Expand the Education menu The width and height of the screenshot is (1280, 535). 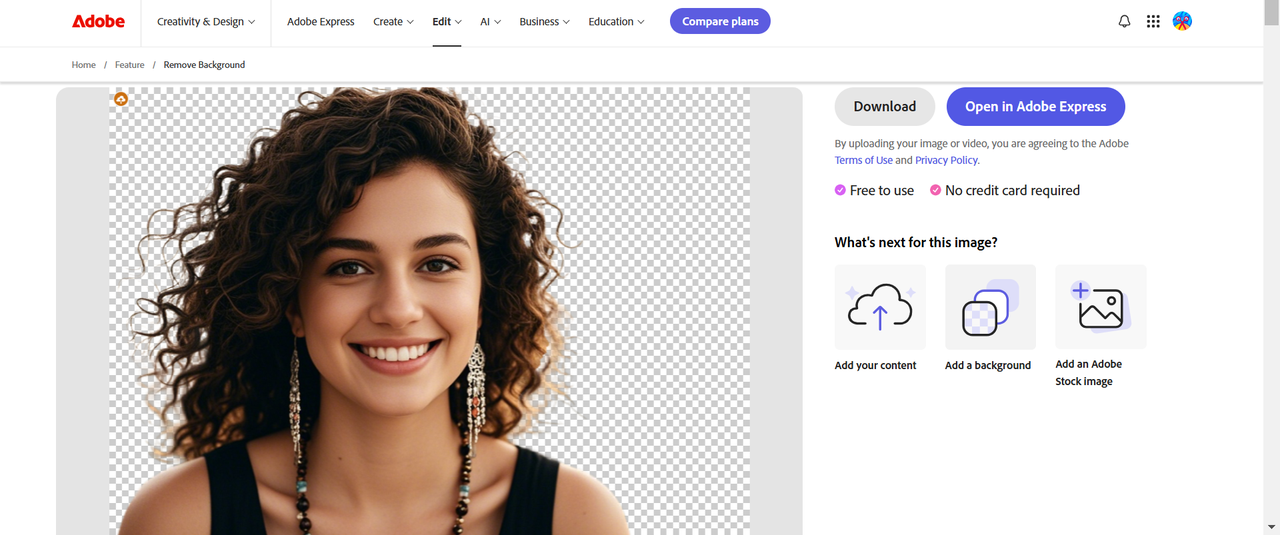[616, 22]
